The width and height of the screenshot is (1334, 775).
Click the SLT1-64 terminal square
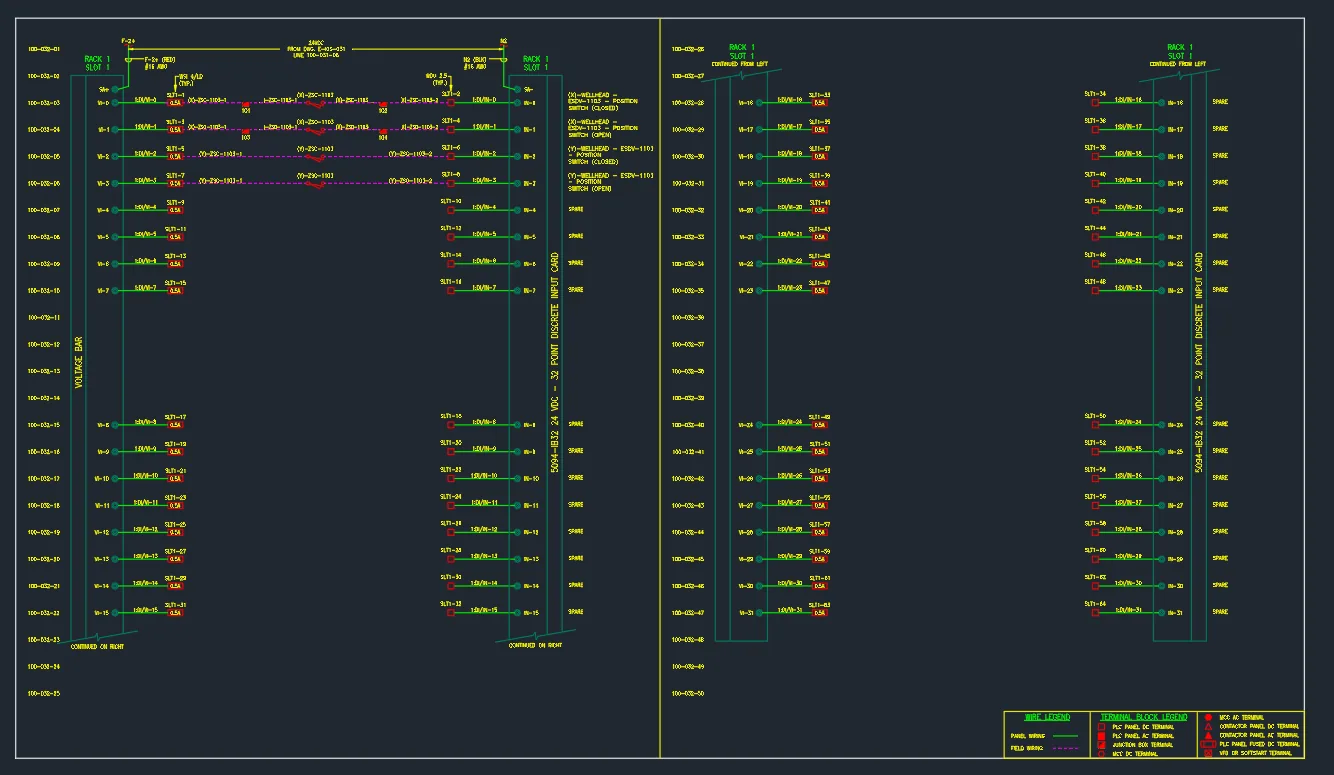coord(1095,613)
